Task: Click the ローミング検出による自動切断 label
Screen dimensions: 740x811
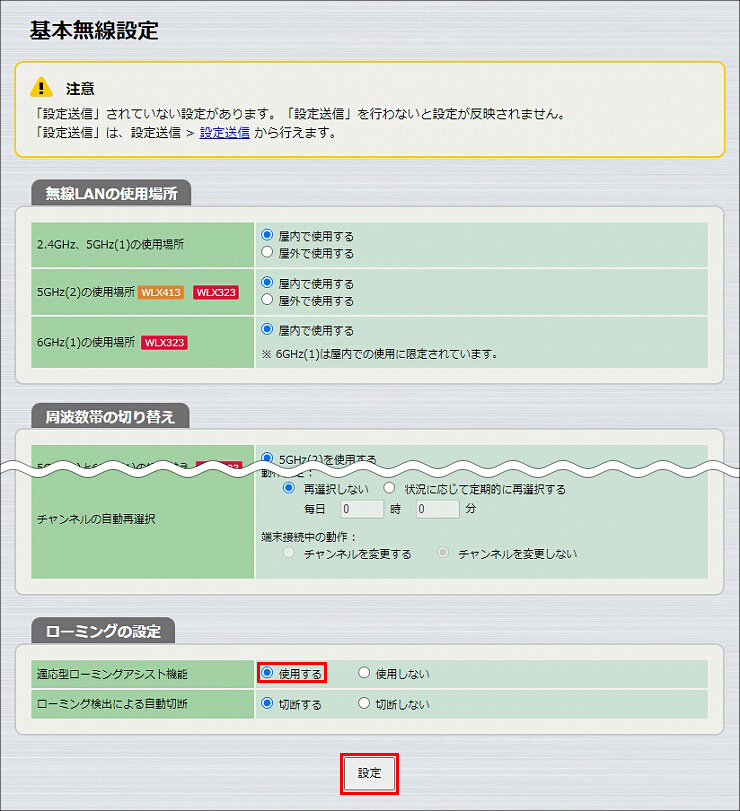Action: tap(112, 704)
